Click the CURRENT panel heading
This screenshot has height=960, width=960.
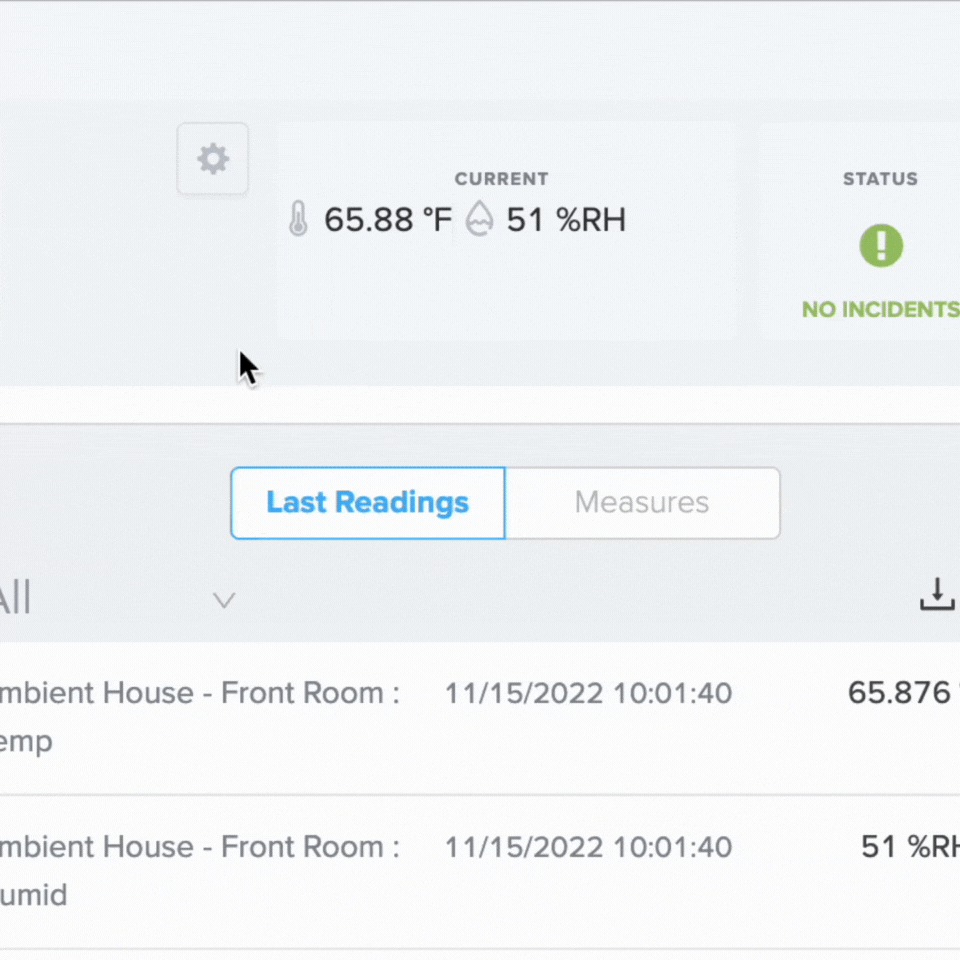tap(501, 179)
